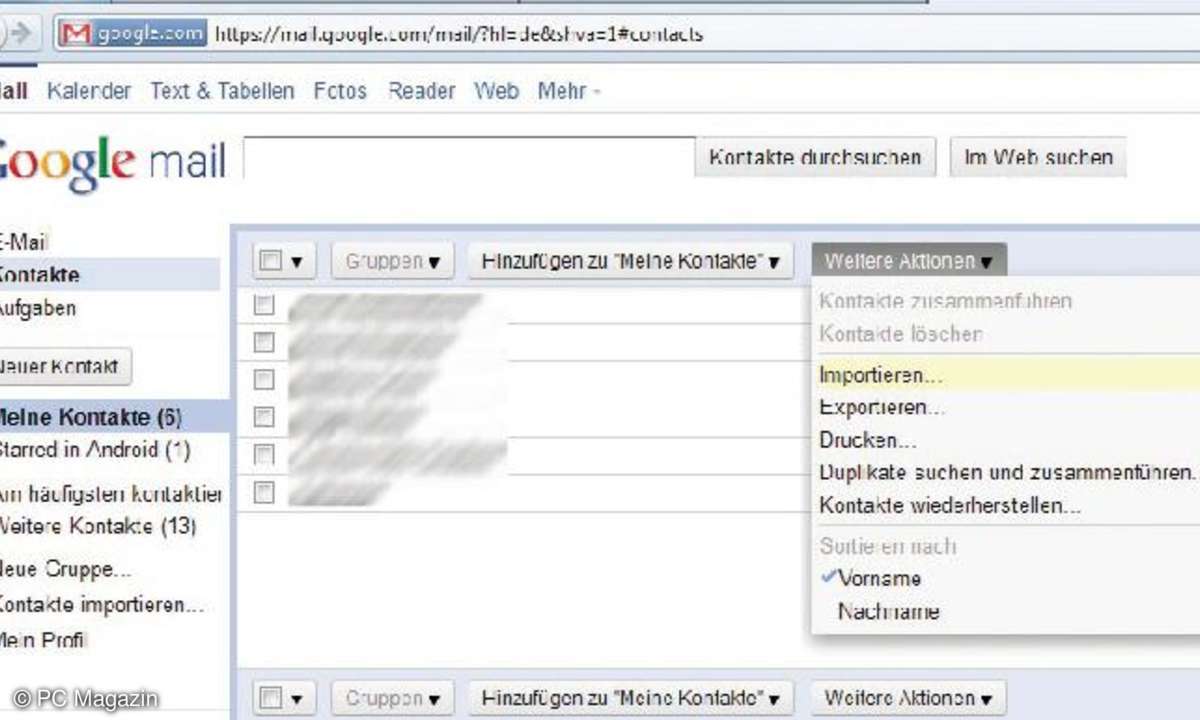Screen dimensions: 1200x720
Task: Focus the contact search input field
Action: [469, 157]
